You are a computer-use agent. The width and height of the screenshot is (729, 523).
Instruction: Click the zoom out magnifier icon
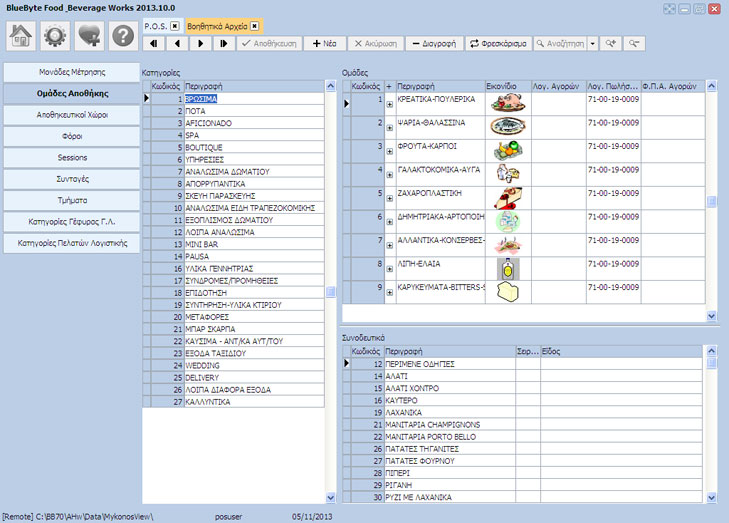coord(633,44)
